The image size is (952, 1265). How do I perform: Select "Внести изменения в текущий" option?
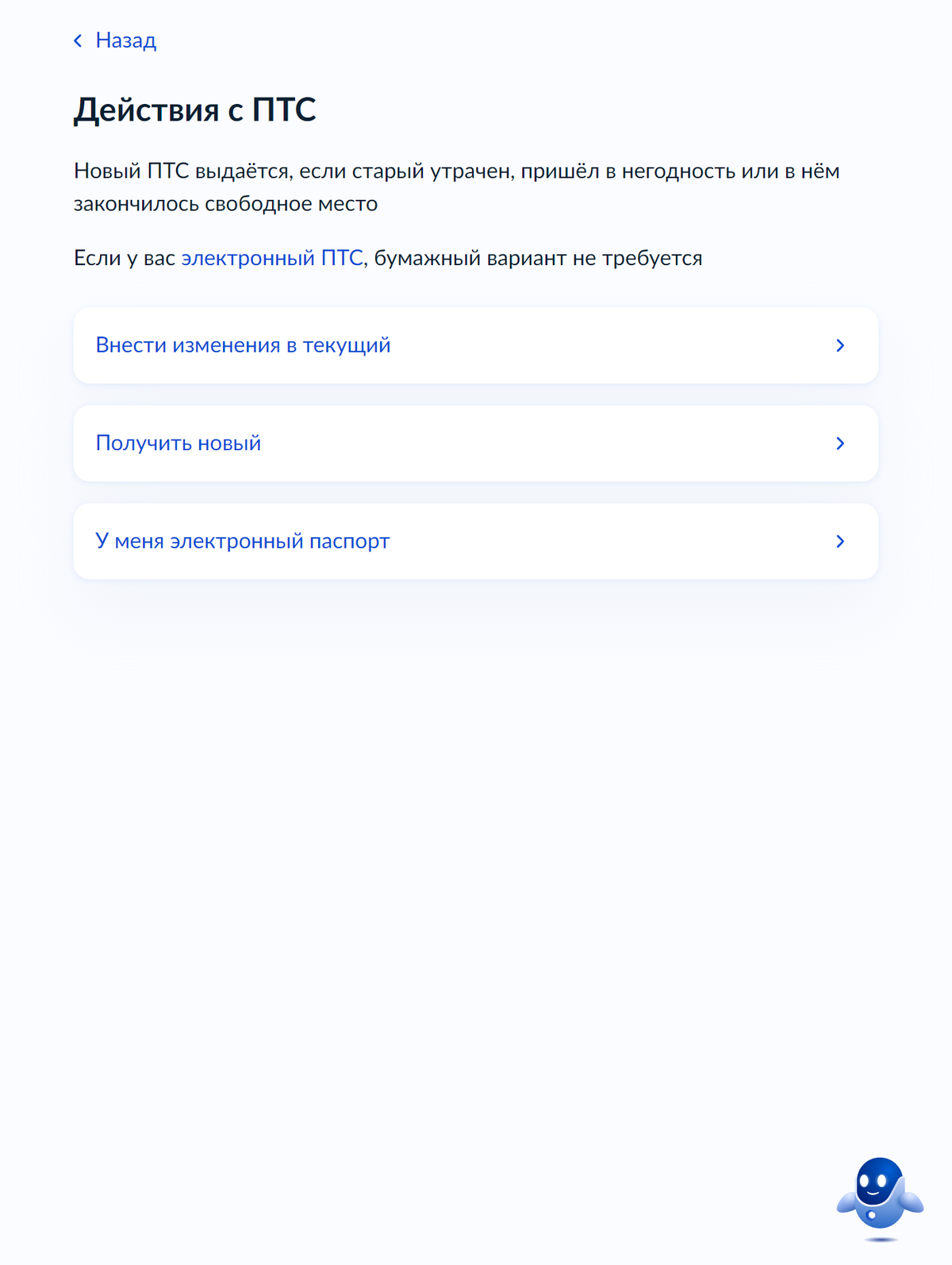tap(243, 345)
